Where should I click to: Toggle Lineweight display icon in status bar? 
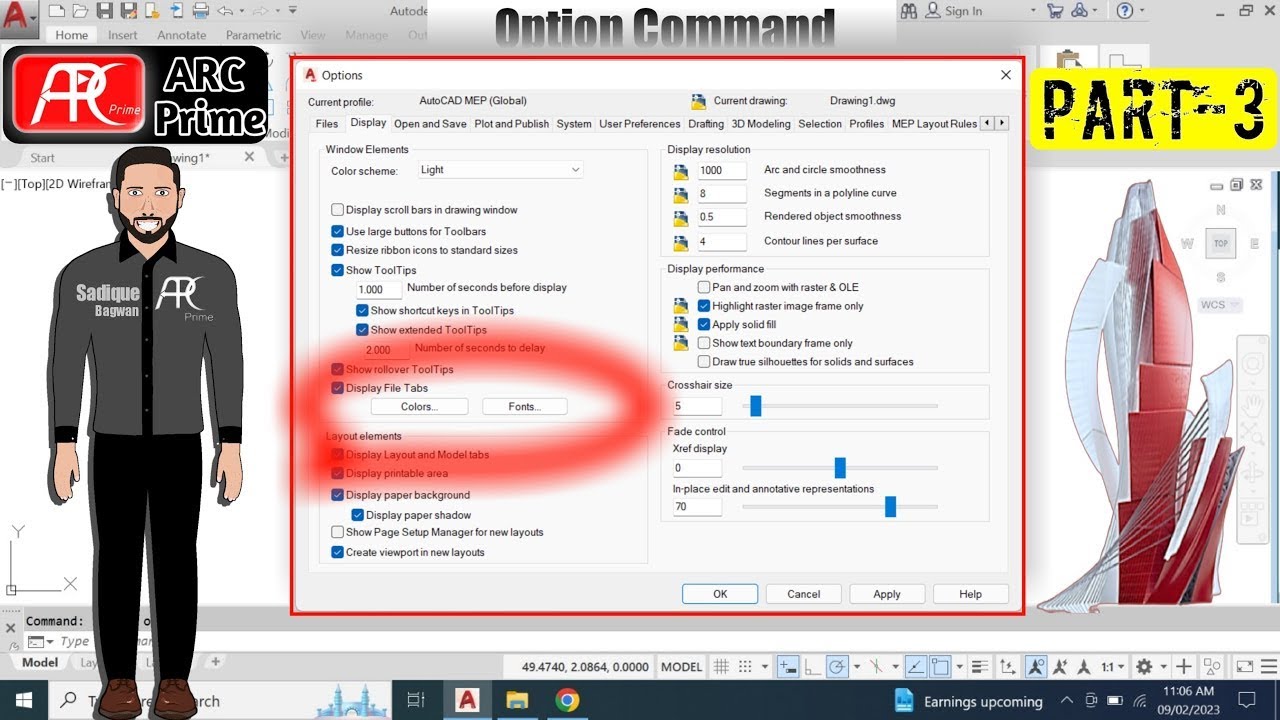point(982,667)
